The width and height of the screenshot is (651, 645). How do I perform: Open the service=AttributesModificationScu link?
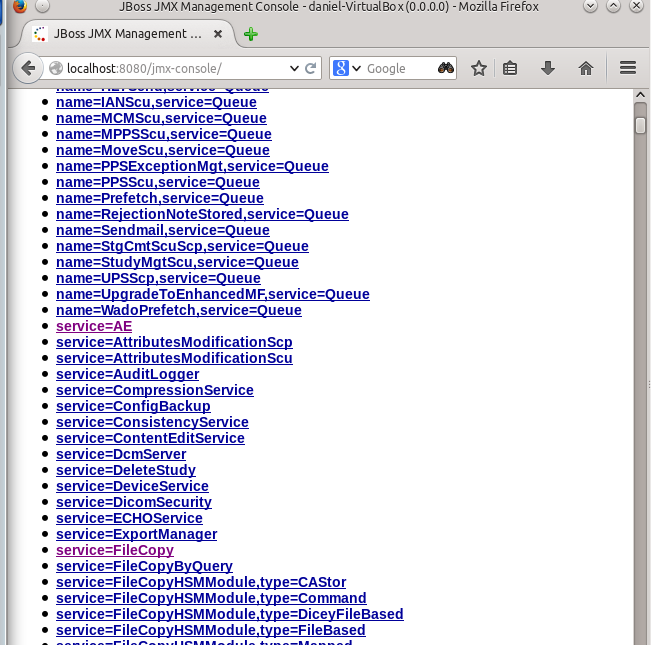174,358
